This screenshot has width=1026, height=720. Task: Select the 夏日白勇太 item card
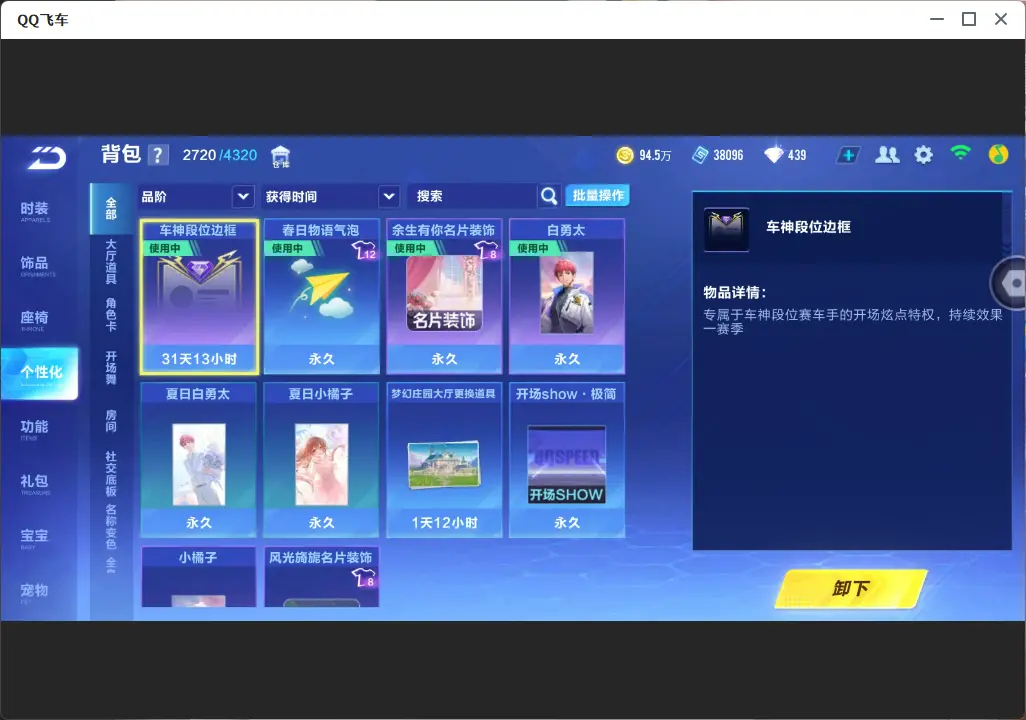[x=199, y=460]
